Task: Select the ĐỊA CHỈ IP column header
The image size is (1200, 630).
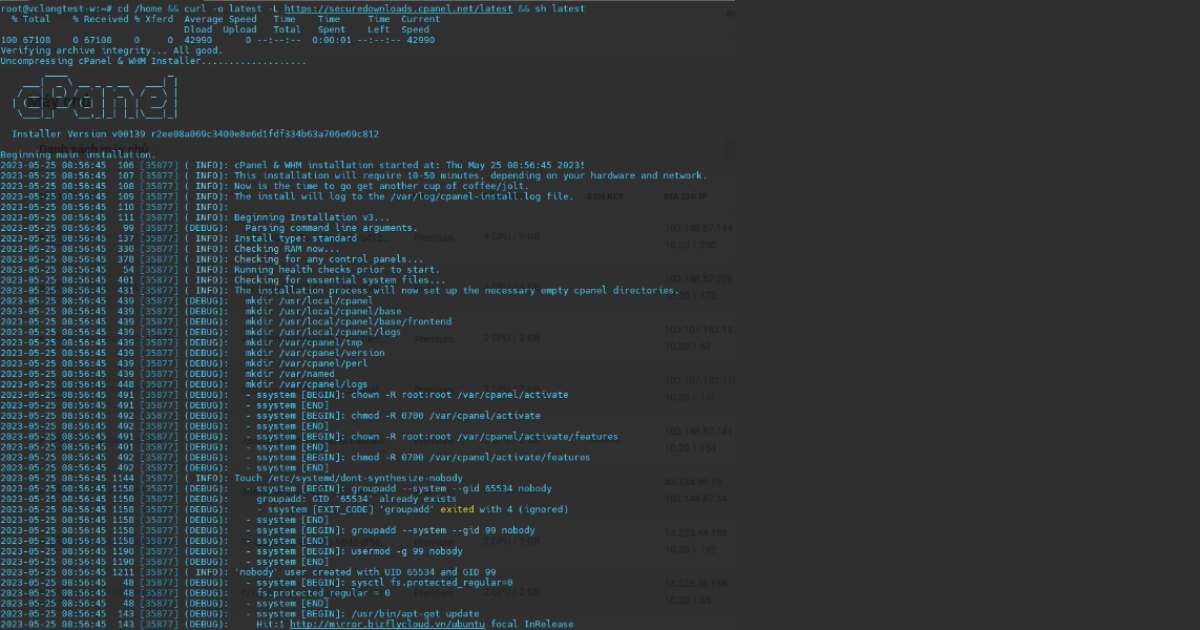Action: pyautogui.click(x=685, y=197)
